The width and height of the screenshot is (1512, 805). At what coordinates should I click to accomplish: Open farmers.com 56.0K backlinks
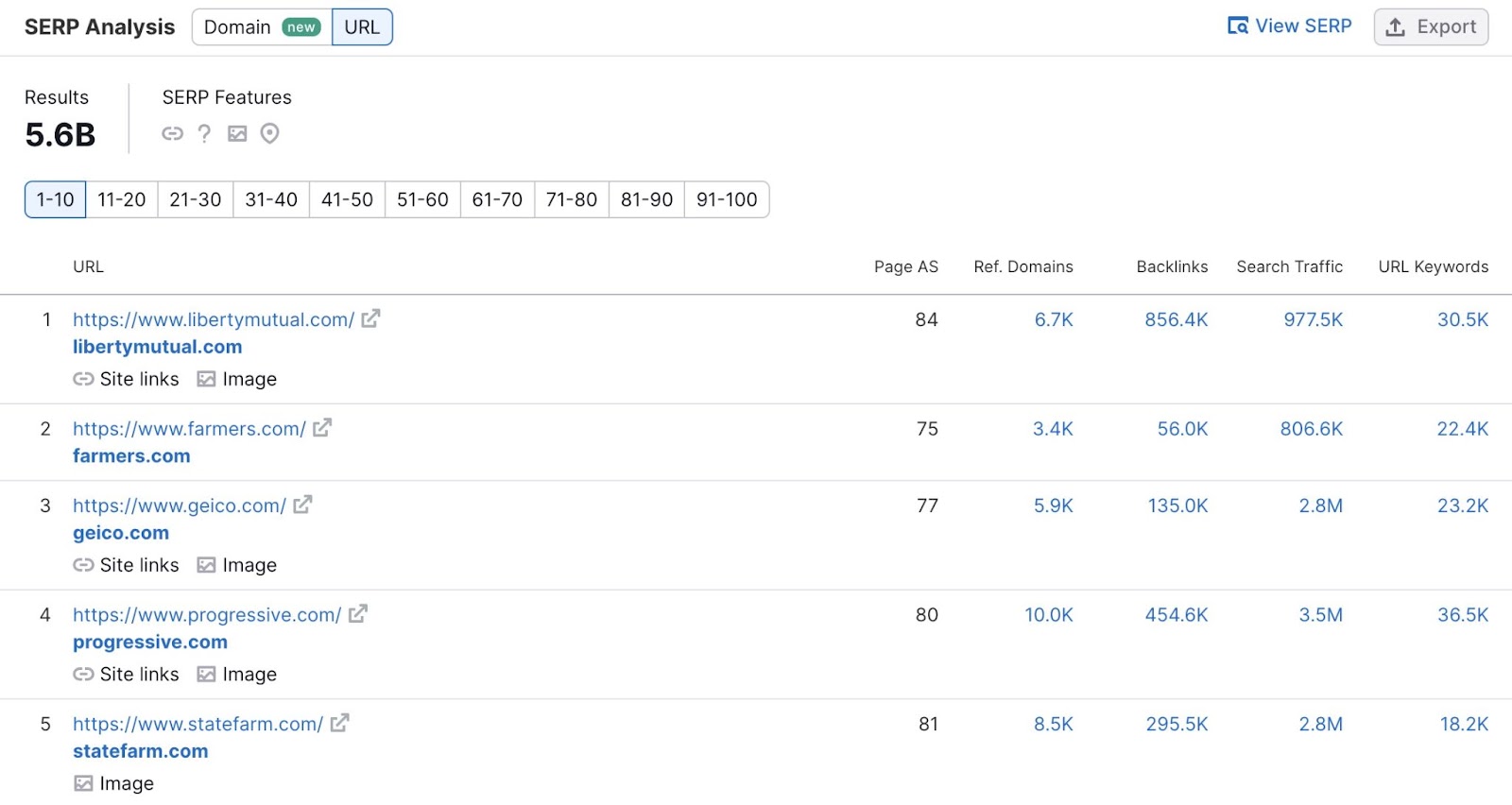[1183, 429]
